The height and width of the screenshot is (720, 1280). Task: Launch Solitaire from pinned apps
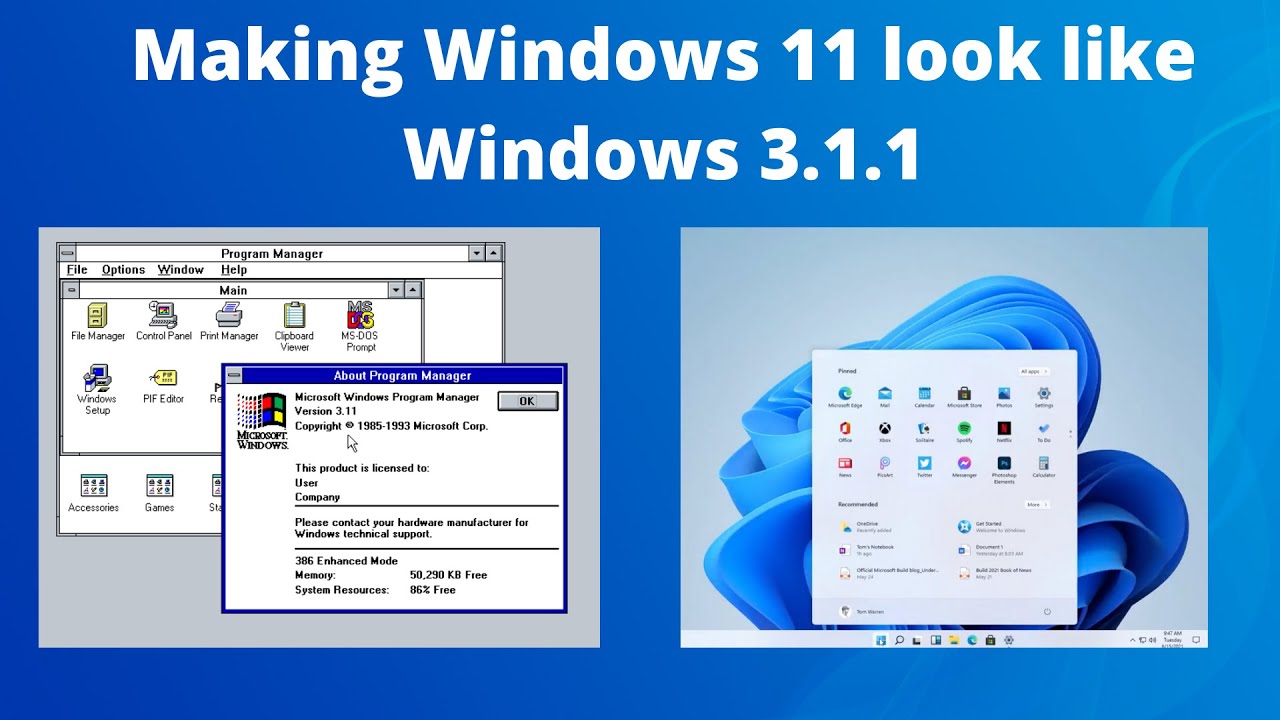(x=924, y=433)
